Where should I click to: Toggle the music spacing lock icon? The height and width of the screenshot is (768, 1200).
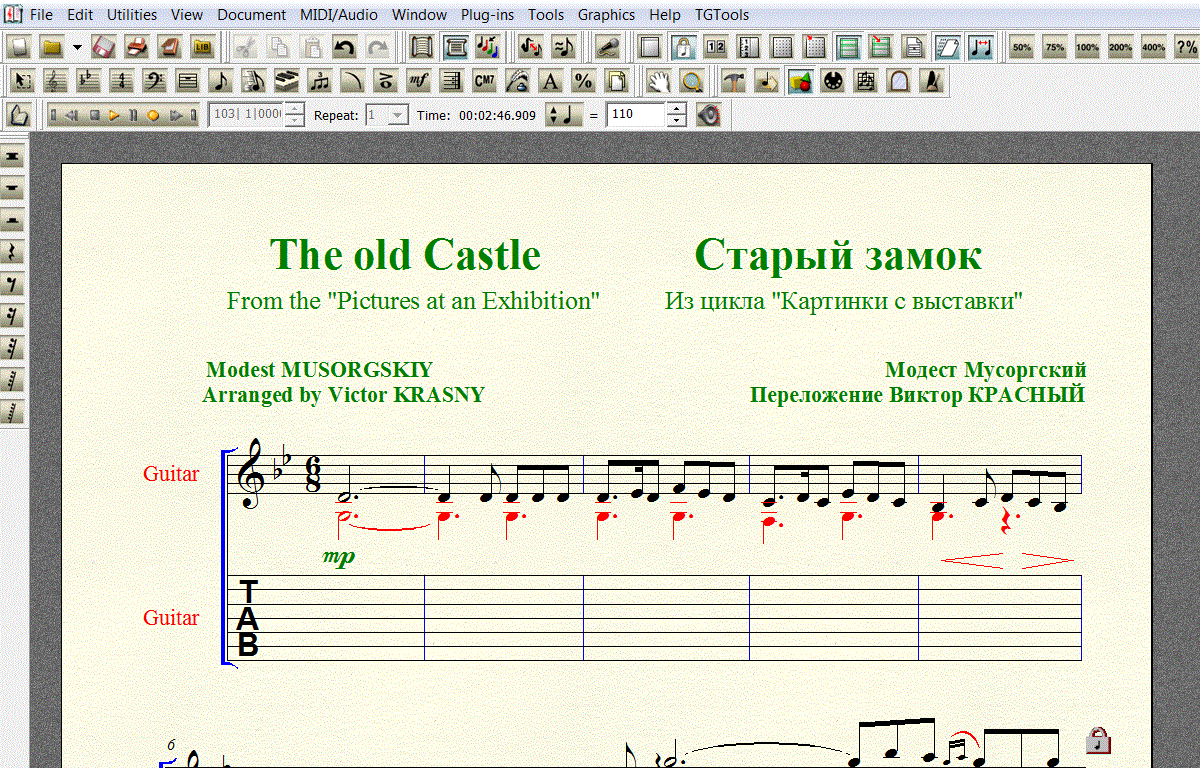point(681,47)
